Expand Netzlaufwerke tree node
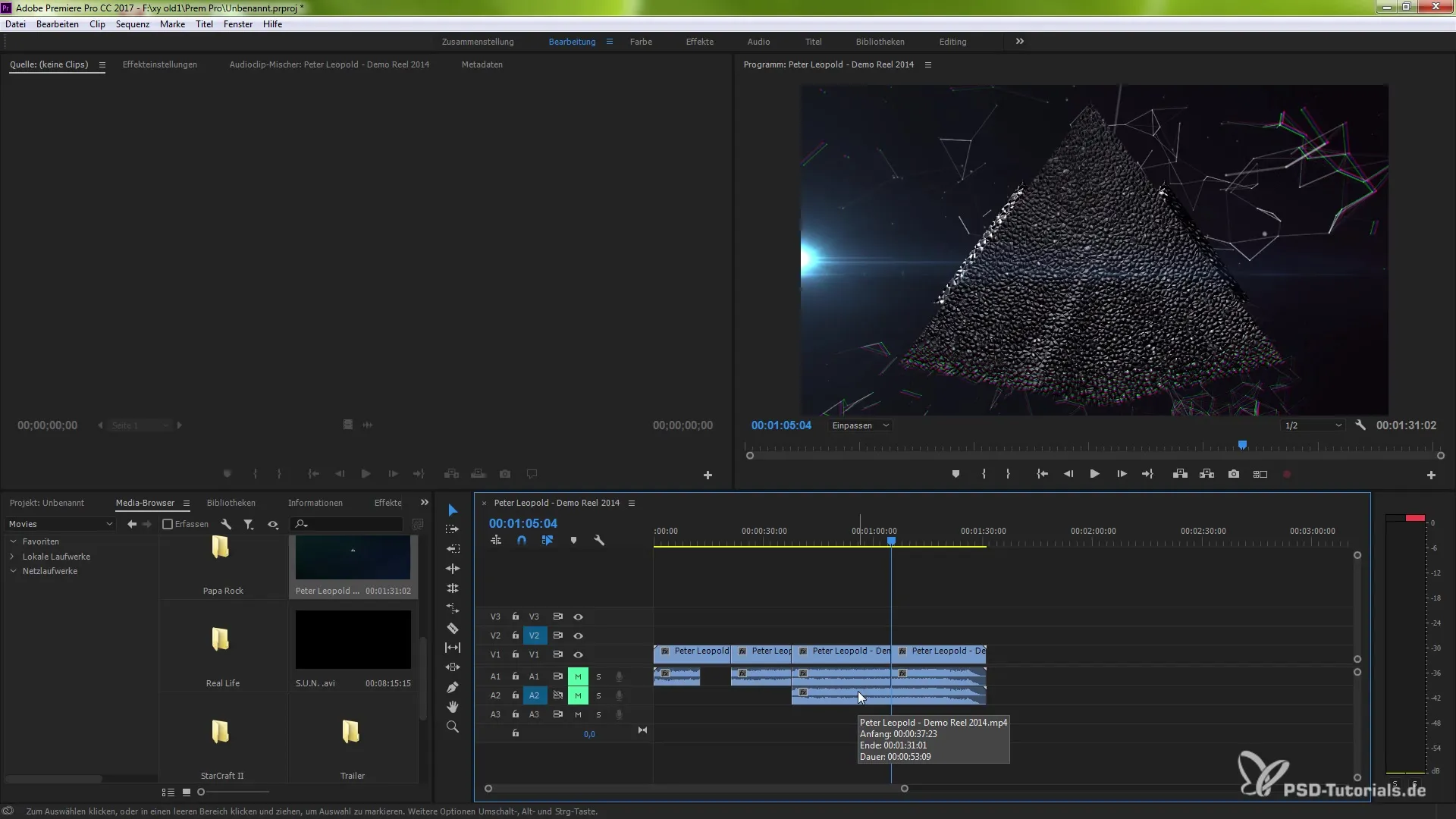The height and width of the screenshot is (819, 1456). 13,571
